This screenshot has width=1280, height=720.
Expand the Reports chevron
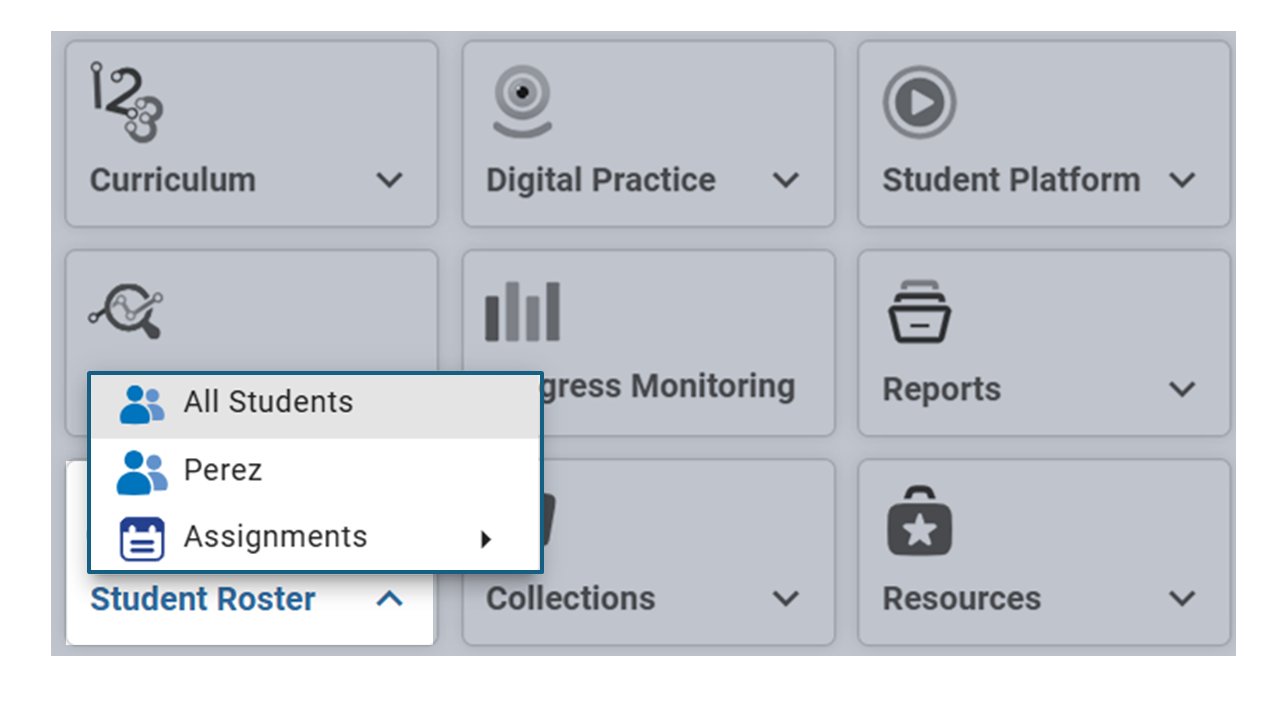point(1182,390)
